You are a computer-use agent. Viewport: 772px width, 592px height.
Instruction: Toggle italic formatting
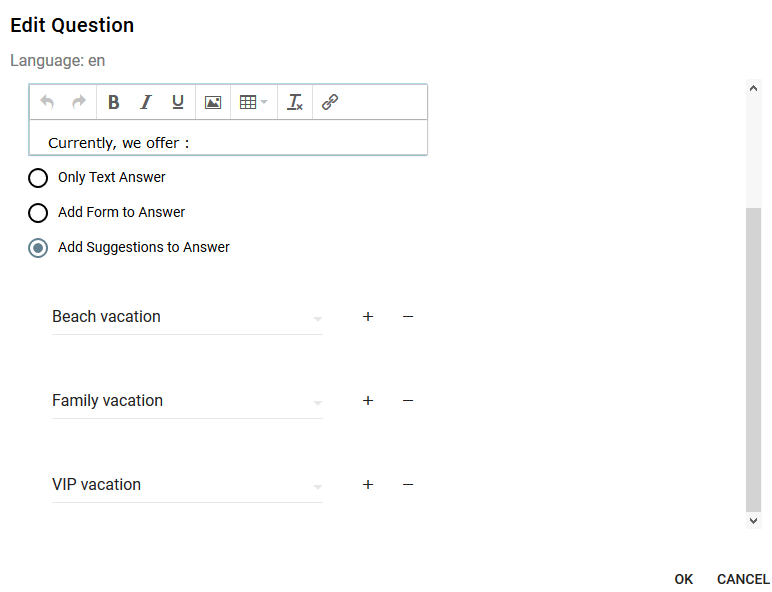146,102
